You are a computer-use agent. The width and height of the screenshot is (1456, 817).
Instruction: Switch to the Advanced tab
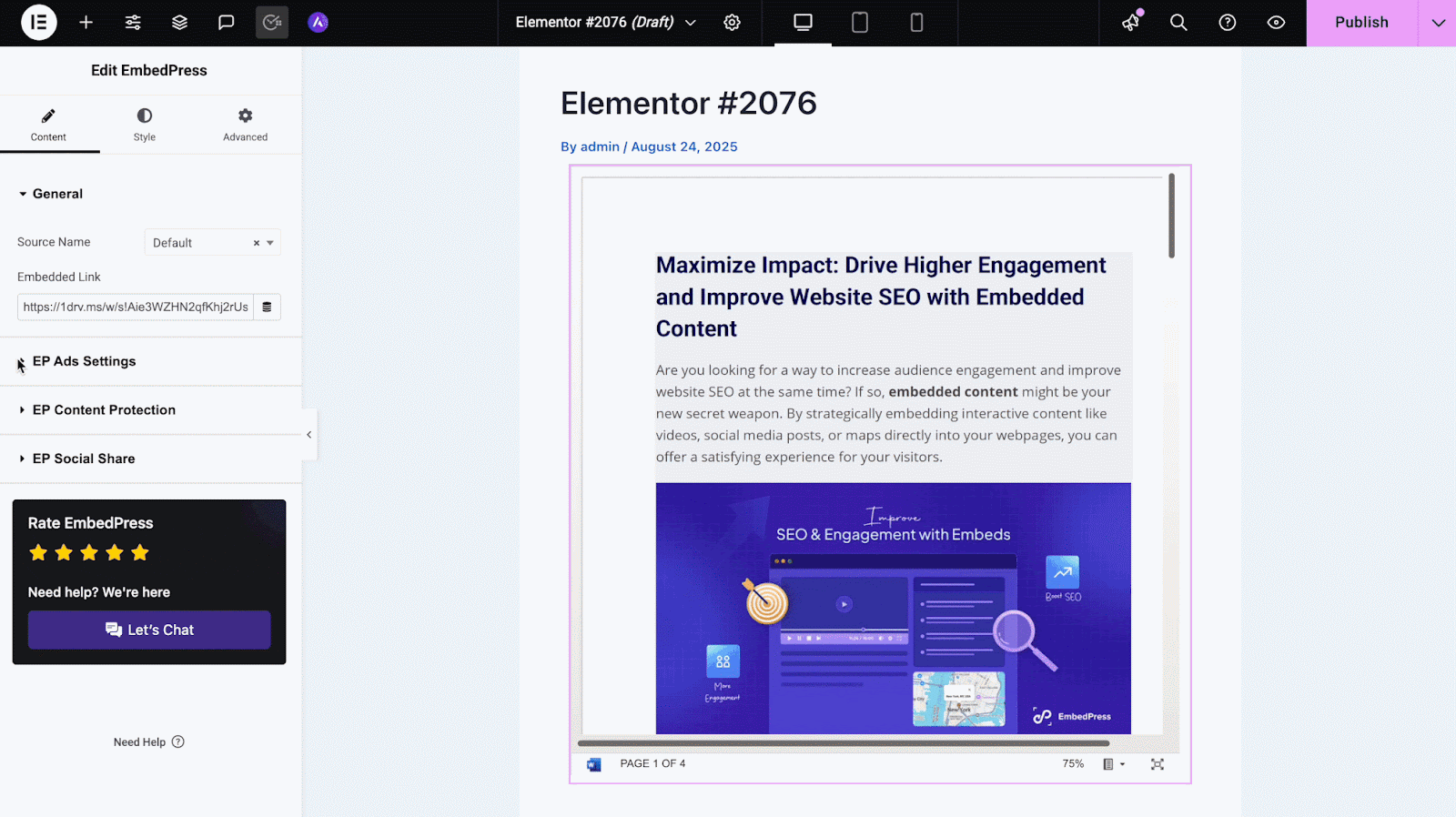point(245,125)
